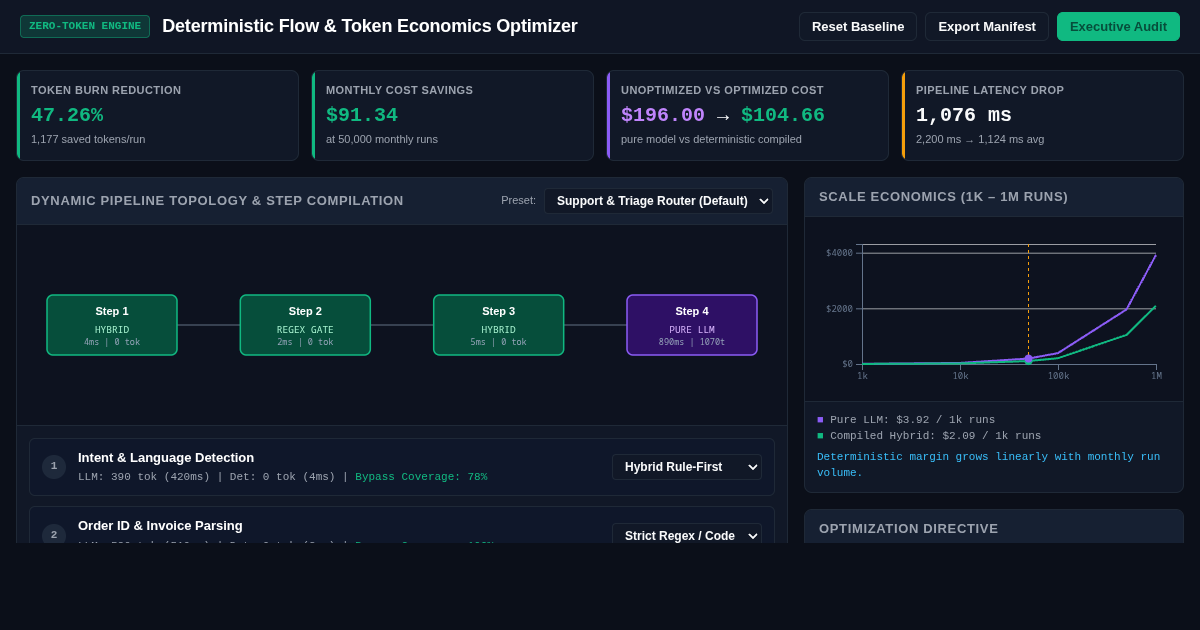The image size is (1200, 630).
Task: Click the $196.00 unoptimized cost value
Action: pyautogui.click(x=663, y=115)
